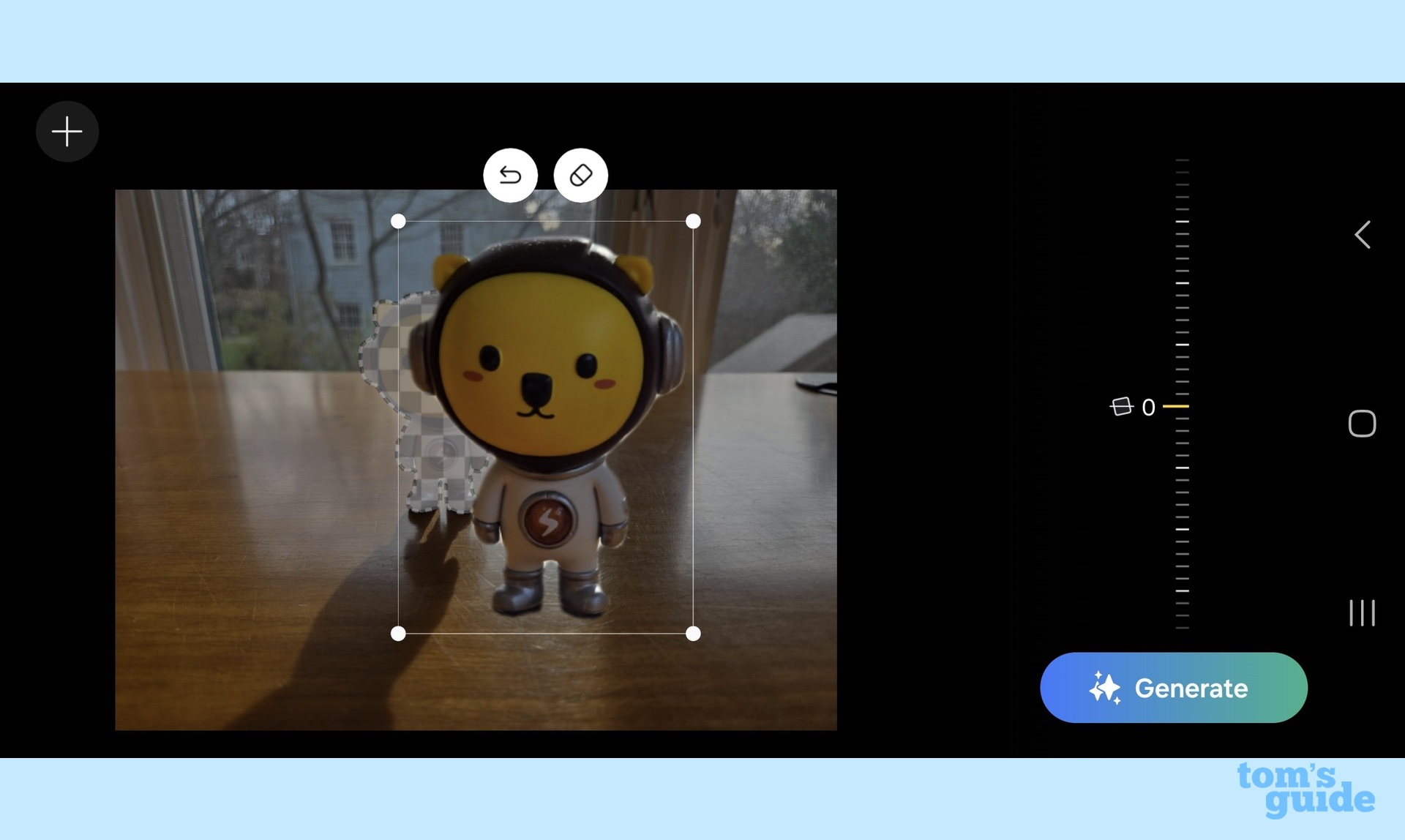Click the top-left selection corner handle
Image resolution: width=1405 pixels, height=840 pixels.
point(398,222)
